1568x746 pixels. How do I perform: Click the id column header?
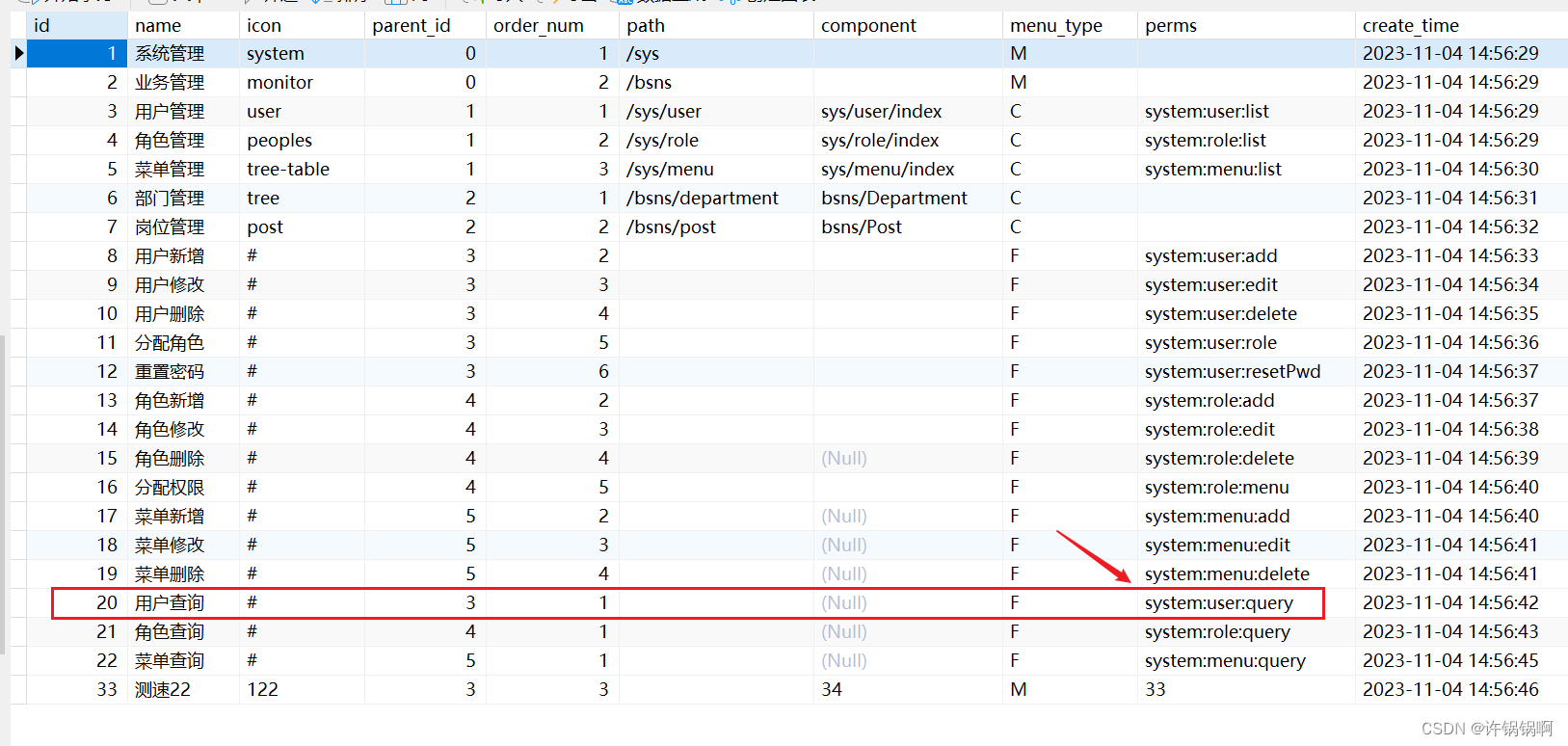pyautogui.click(x=76, y=25)
